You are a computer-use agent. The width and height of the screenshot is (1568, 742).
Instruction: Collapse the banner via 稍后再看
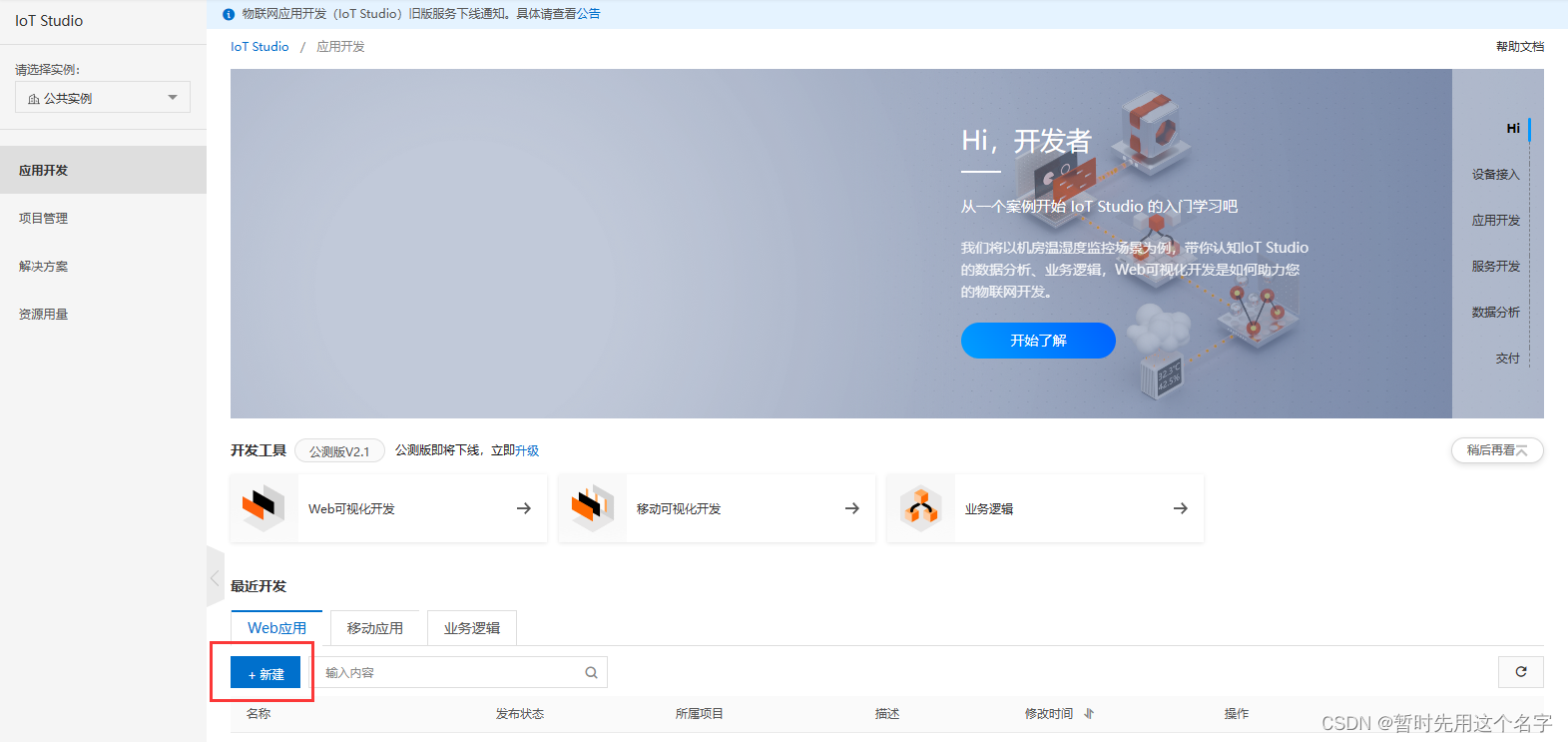click(x=1497, y=450)
